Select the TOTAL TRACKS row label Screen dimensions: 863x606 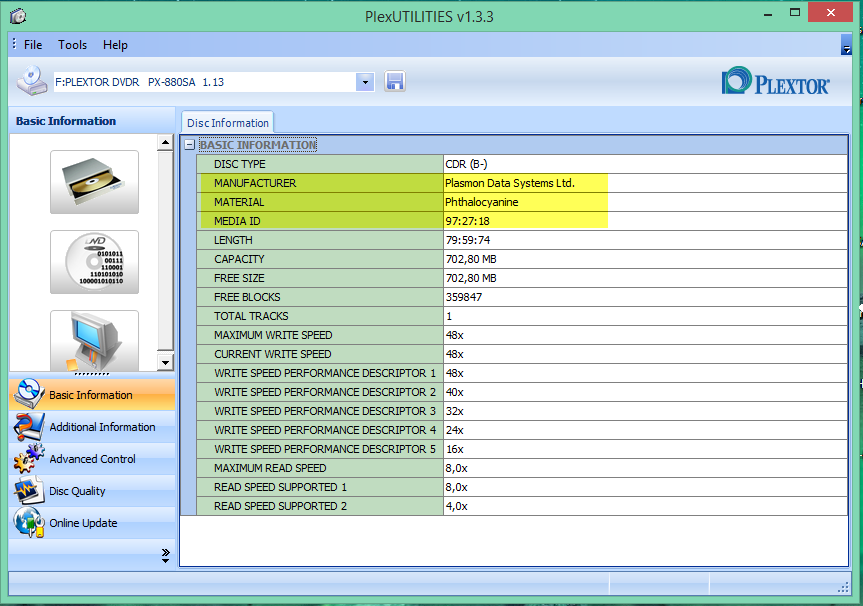tap(251, 316)
